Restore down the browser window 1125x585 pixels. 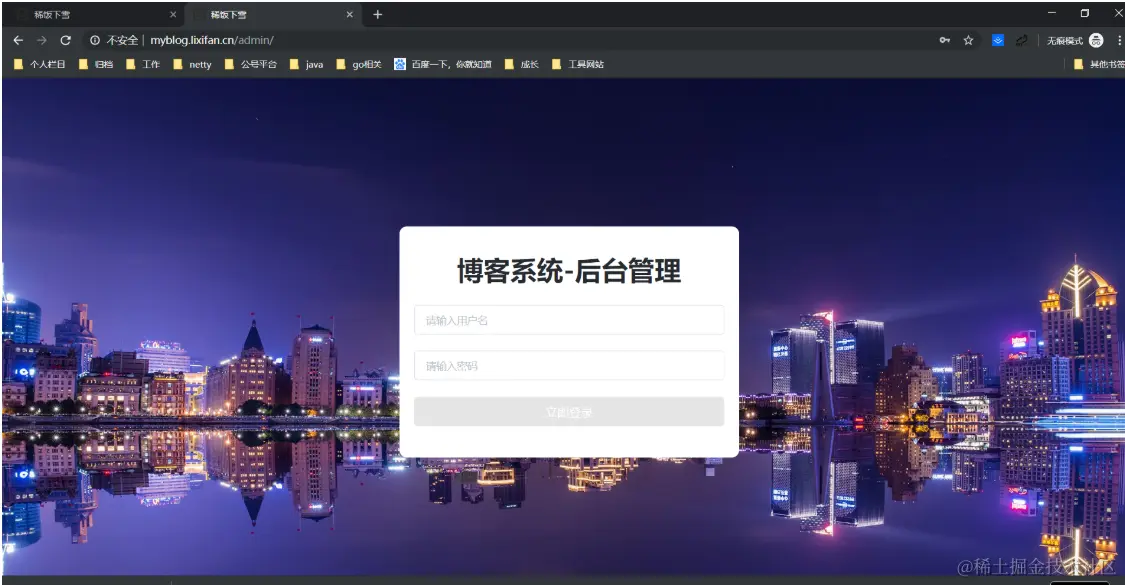coord(1085,13)
